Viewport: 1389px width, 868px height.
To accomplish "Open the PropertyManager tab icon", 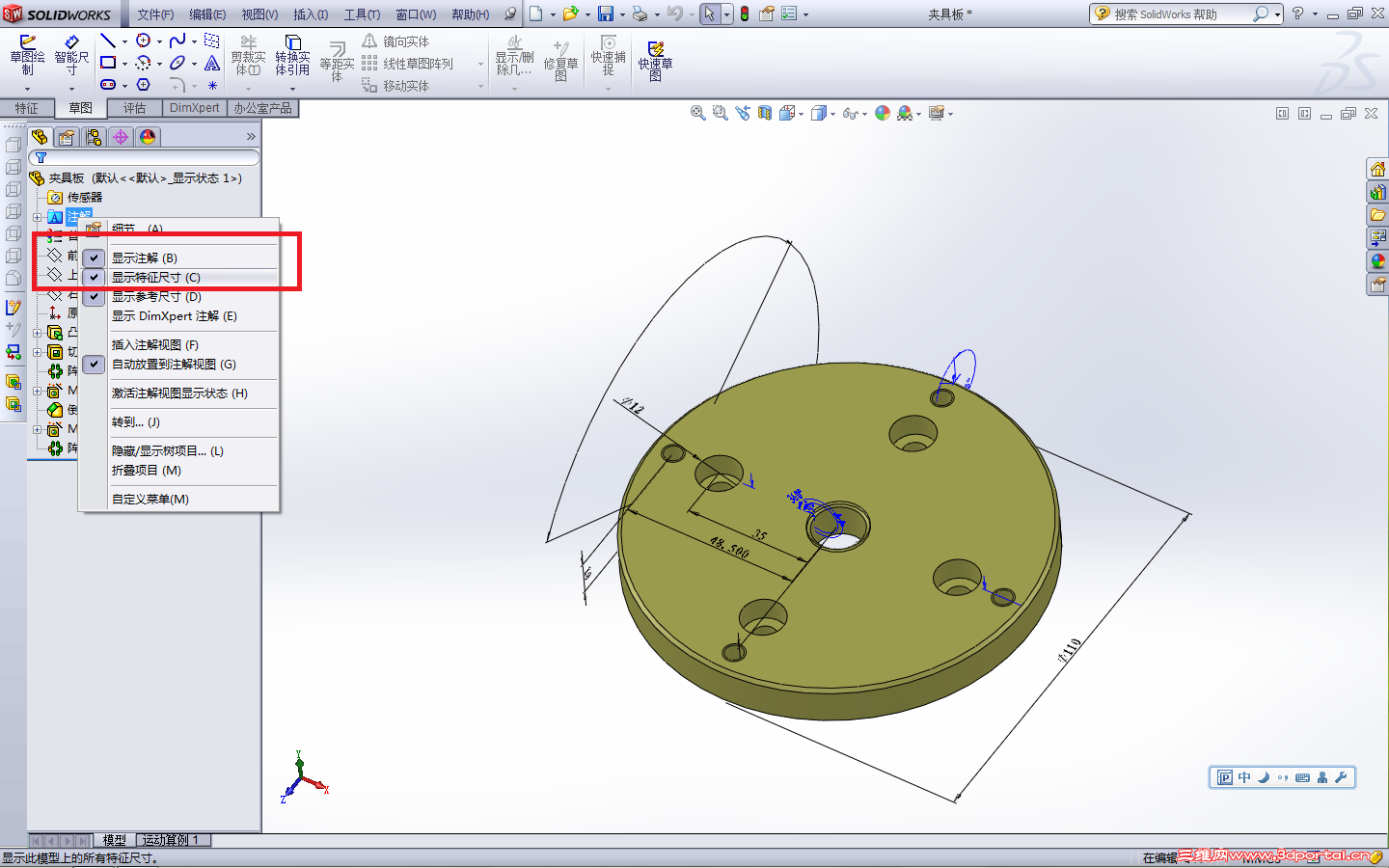I will 67,137.
